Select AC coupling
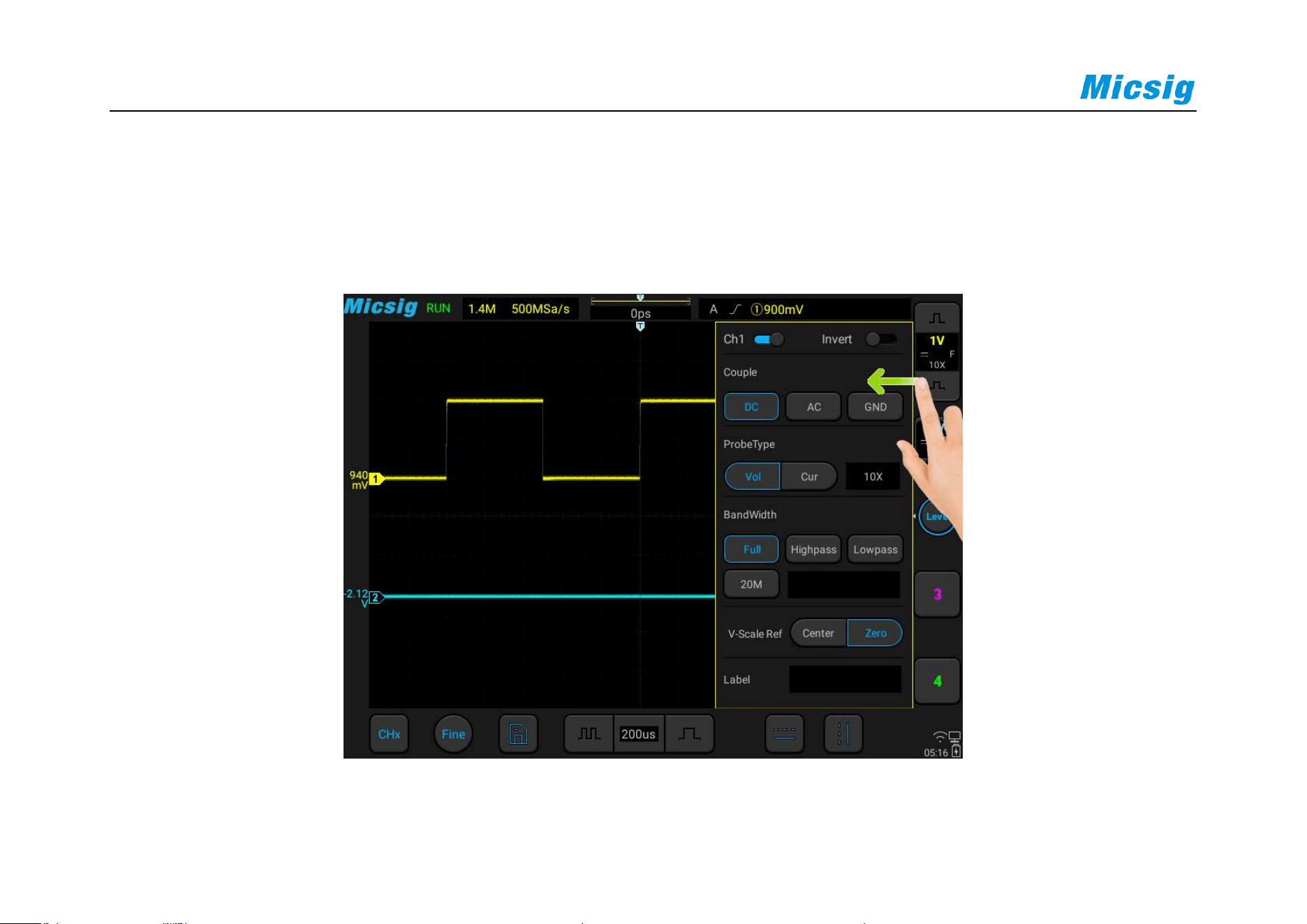This screenshot has width=1307, height=924. 813,407
